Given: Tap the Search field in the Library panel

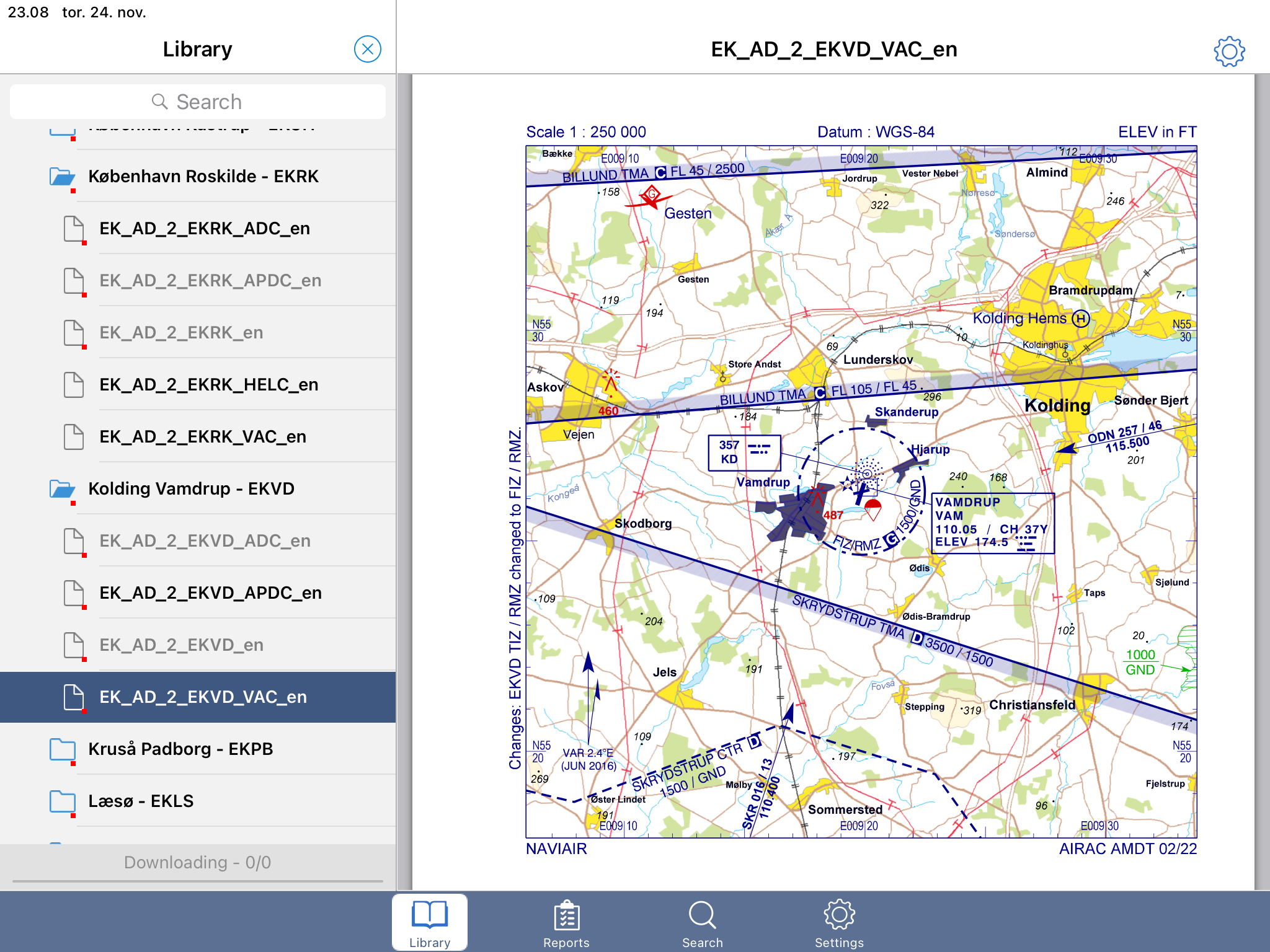Looking at the screenshot, I should pyautogui.click(x=197, y=102).
